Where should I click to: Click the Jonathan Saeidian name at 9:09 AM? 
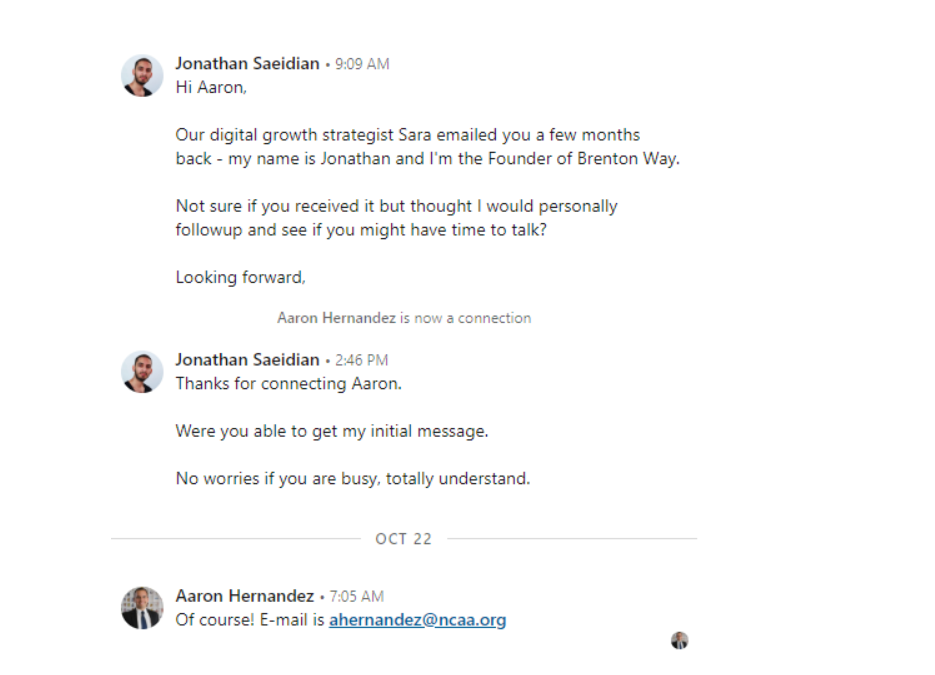pos(247,64)
